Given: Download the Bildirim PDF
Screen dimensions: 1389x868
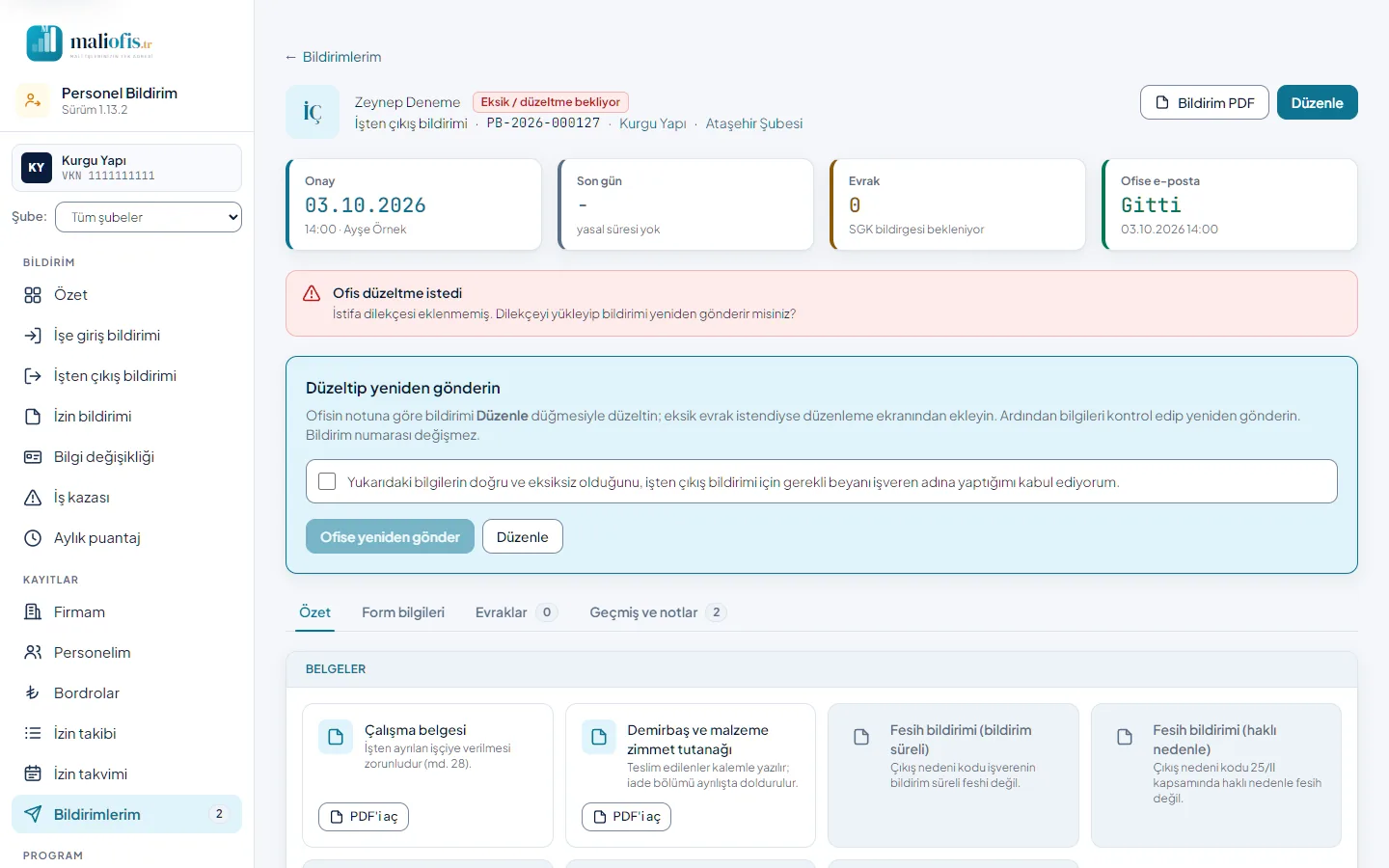Looking at the screenshot, I should tap(1205, 103).
